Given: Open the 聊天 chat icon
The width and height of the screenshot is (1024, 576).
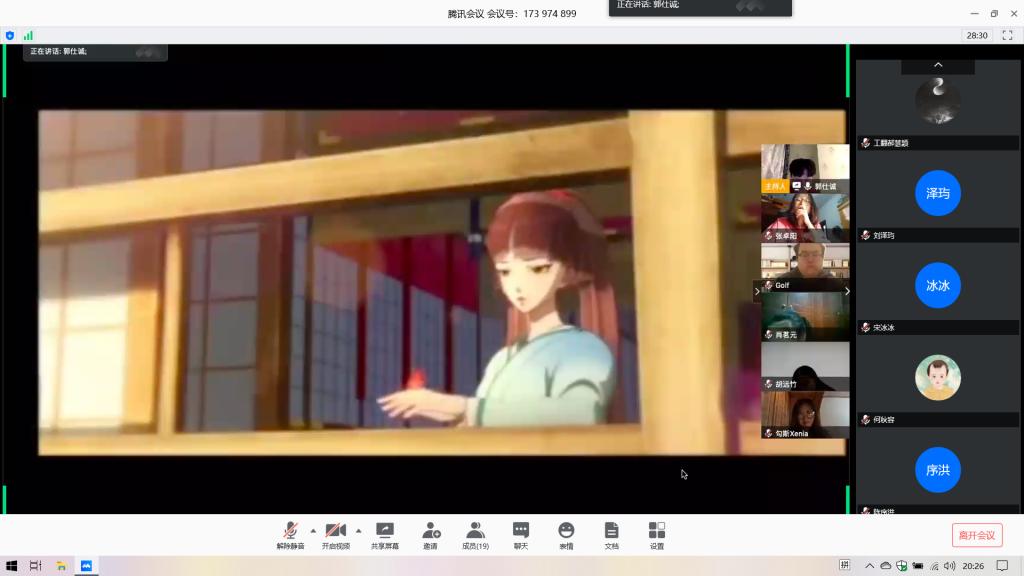Looking at the screenshot, I should [x=520, y=536].
